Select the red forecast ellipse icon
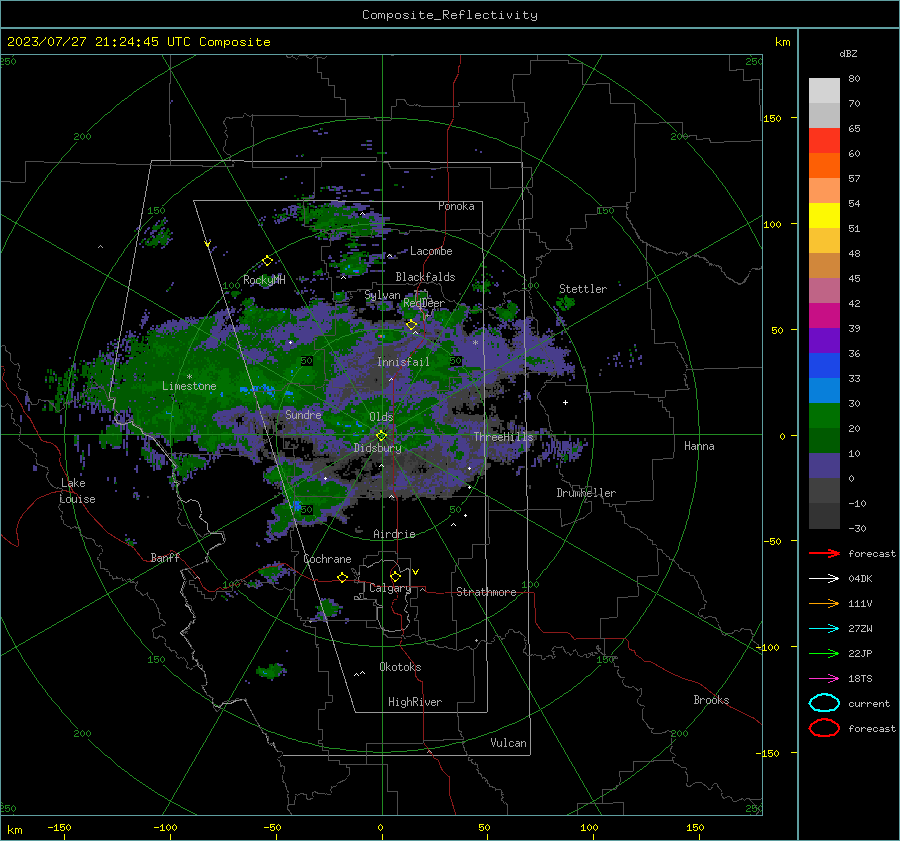The image size is (900, 841). tap(824, 728)
